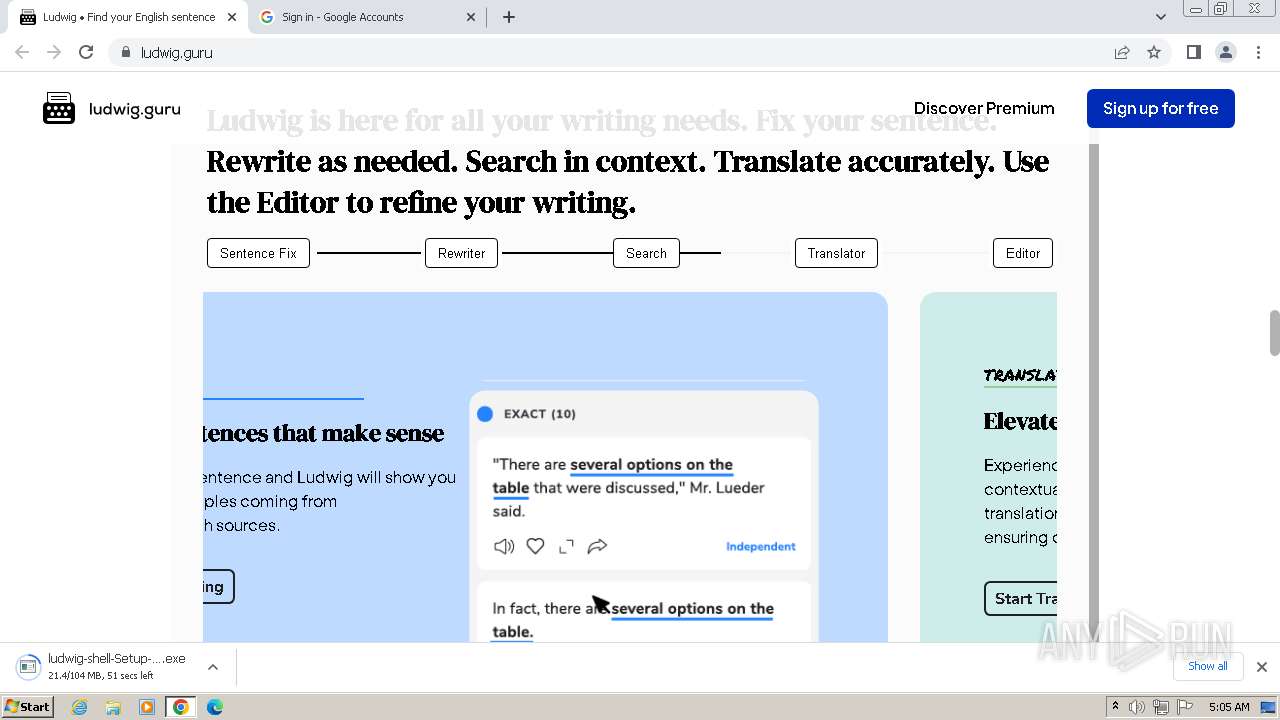The image size is (1280, 720).
Task: Select the Sentence Fix step
Action: [258, 253]
